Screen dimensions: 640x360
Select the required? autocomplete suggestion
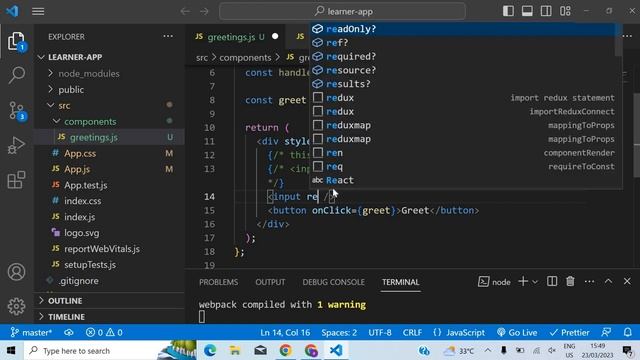click(x=463, y=56)
